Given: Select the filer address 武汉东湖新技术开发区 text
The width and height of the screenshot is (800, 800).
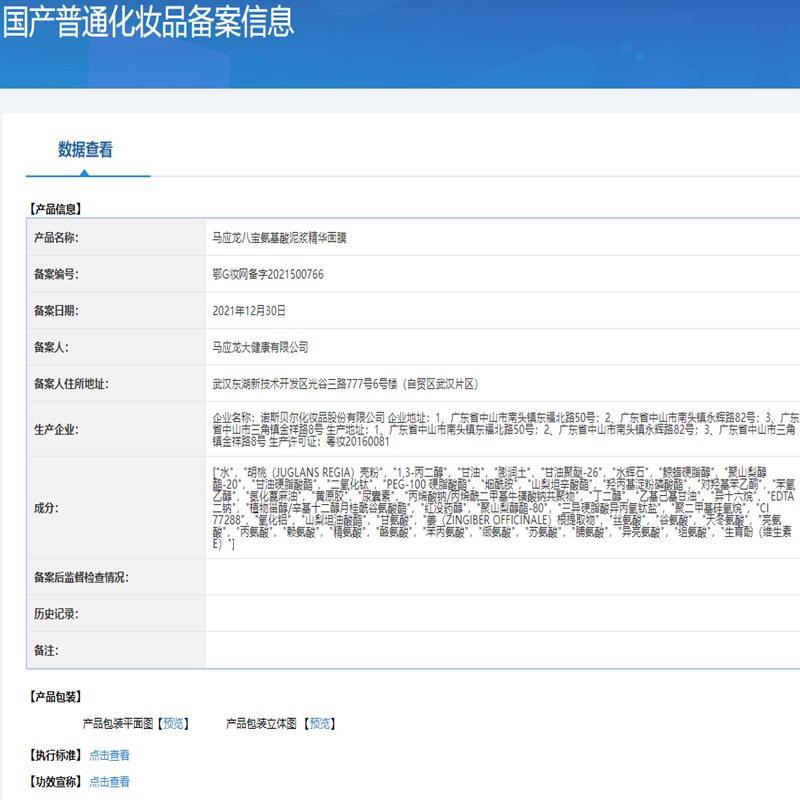Looking at the screenshot, I should (345, 384).
